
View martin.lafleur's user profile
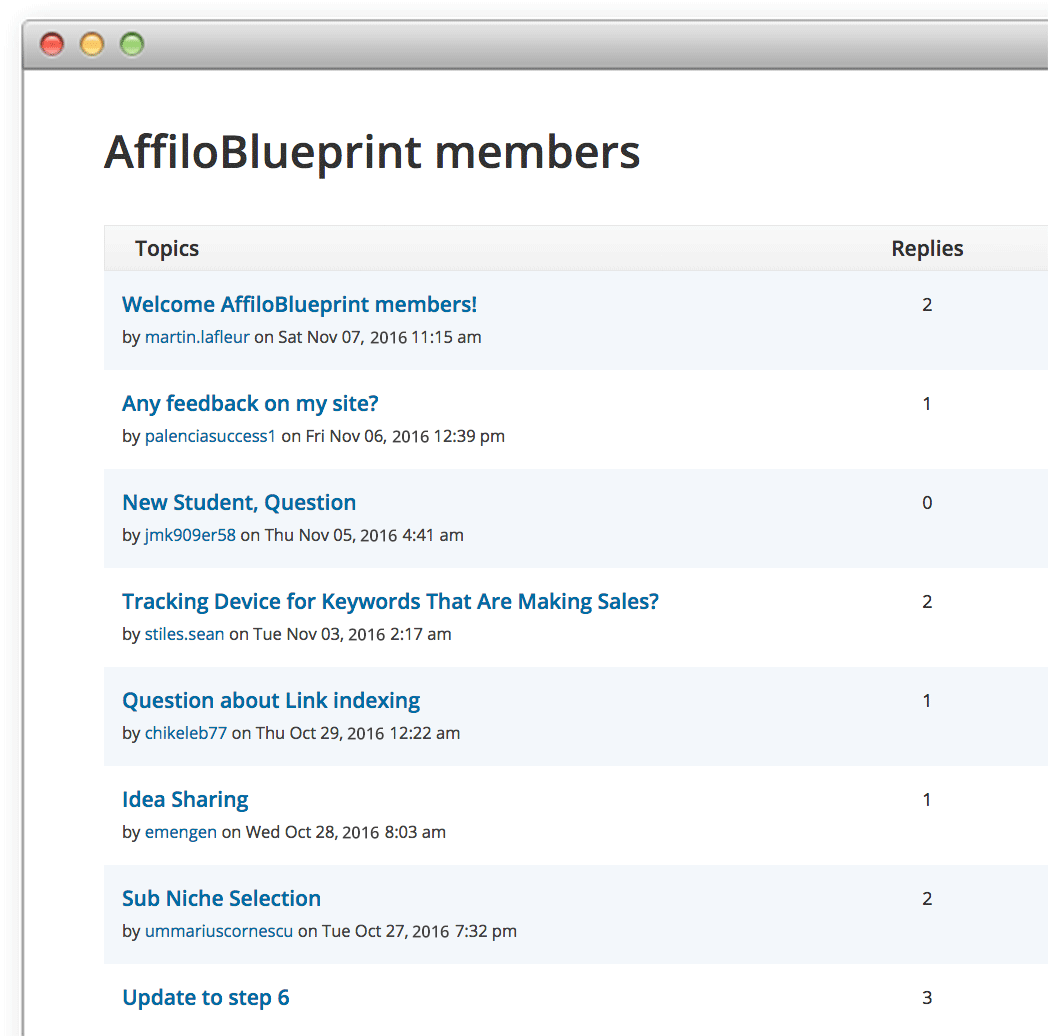pos(197,337)
